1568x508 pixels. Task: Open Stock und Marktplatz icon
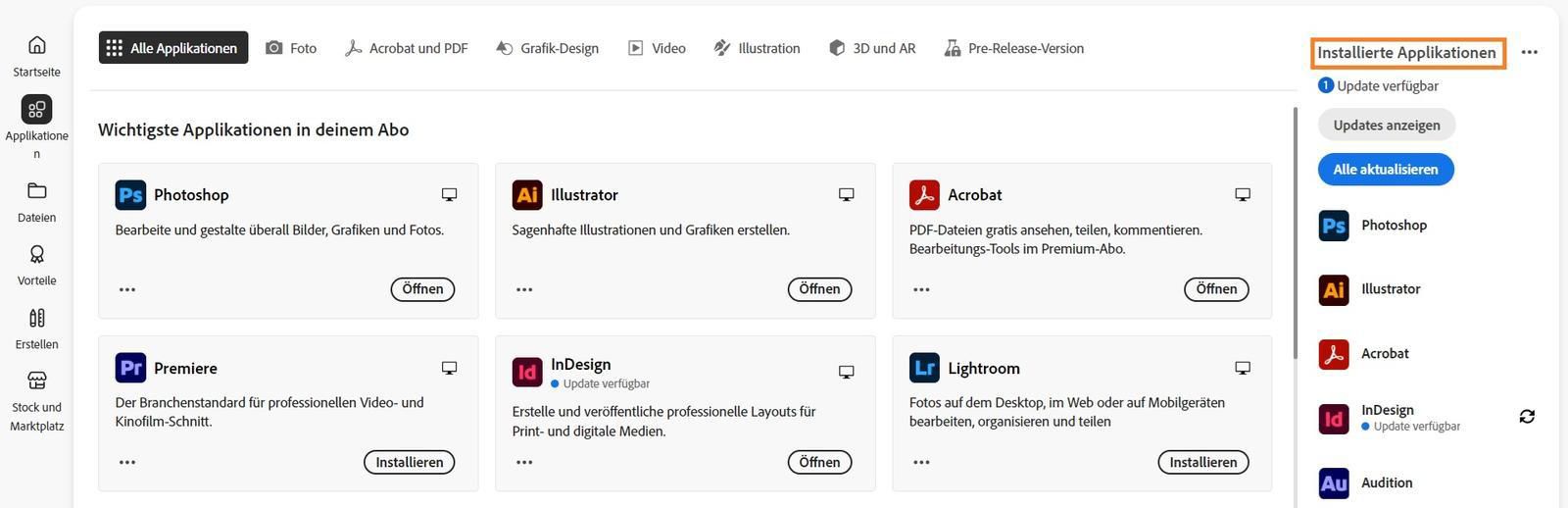tap(36, 381)
